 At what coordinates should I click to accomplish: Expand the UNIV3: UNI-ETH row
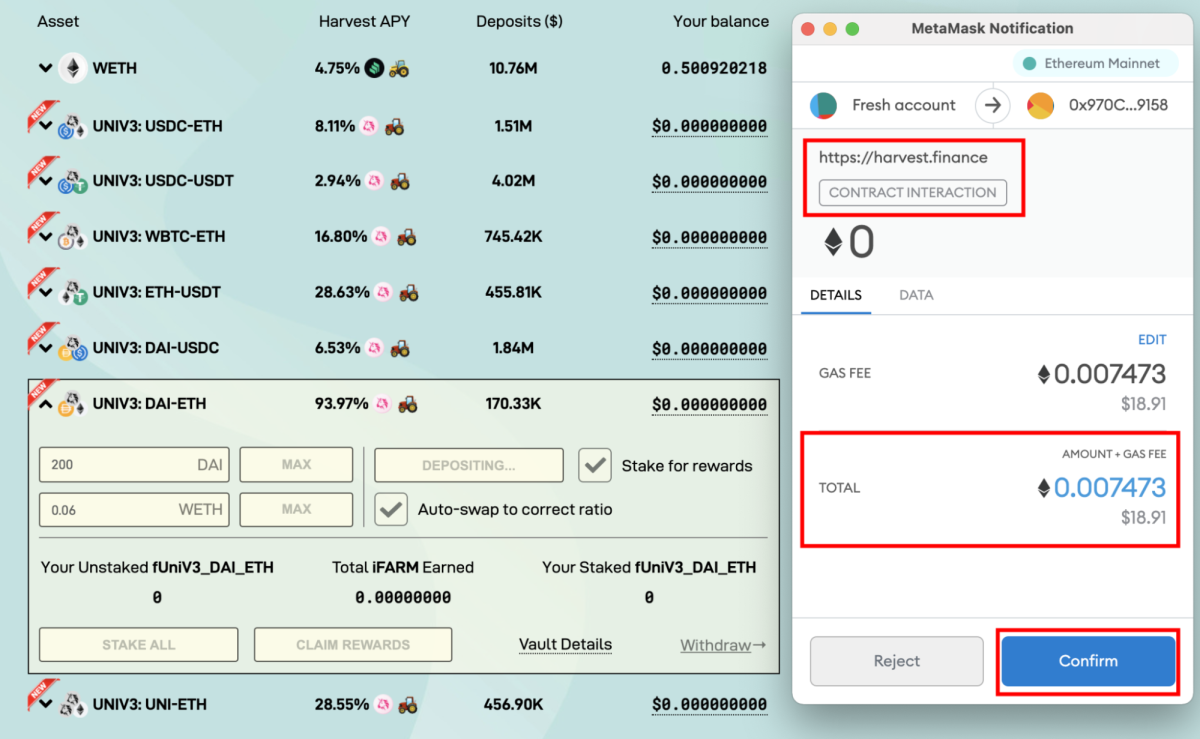tap(45, 704)
